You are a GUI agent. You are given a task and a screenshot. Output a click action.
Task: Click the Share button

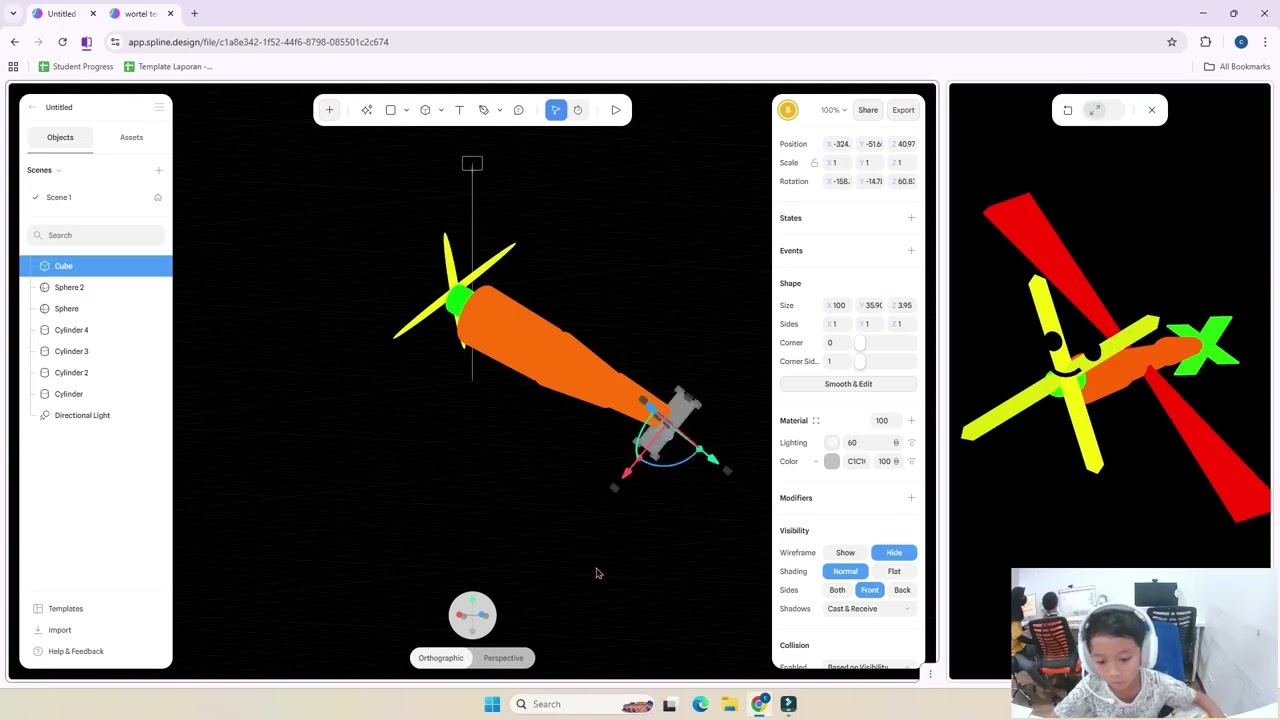868,110
